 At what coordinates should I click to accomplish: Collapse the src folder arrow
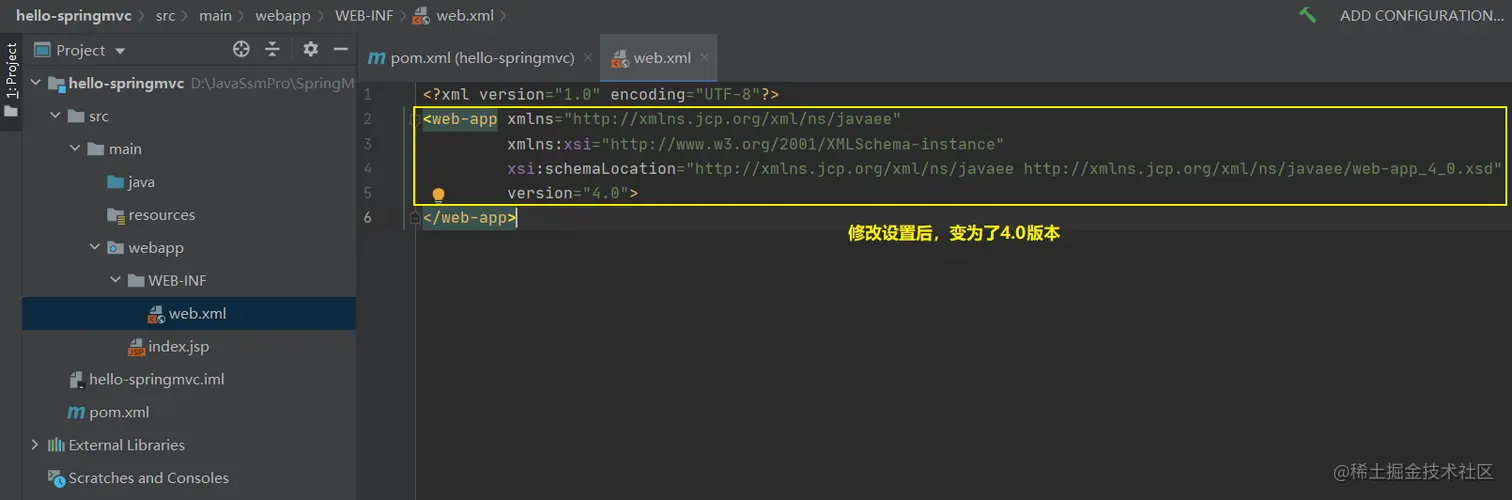click(56, 117)
